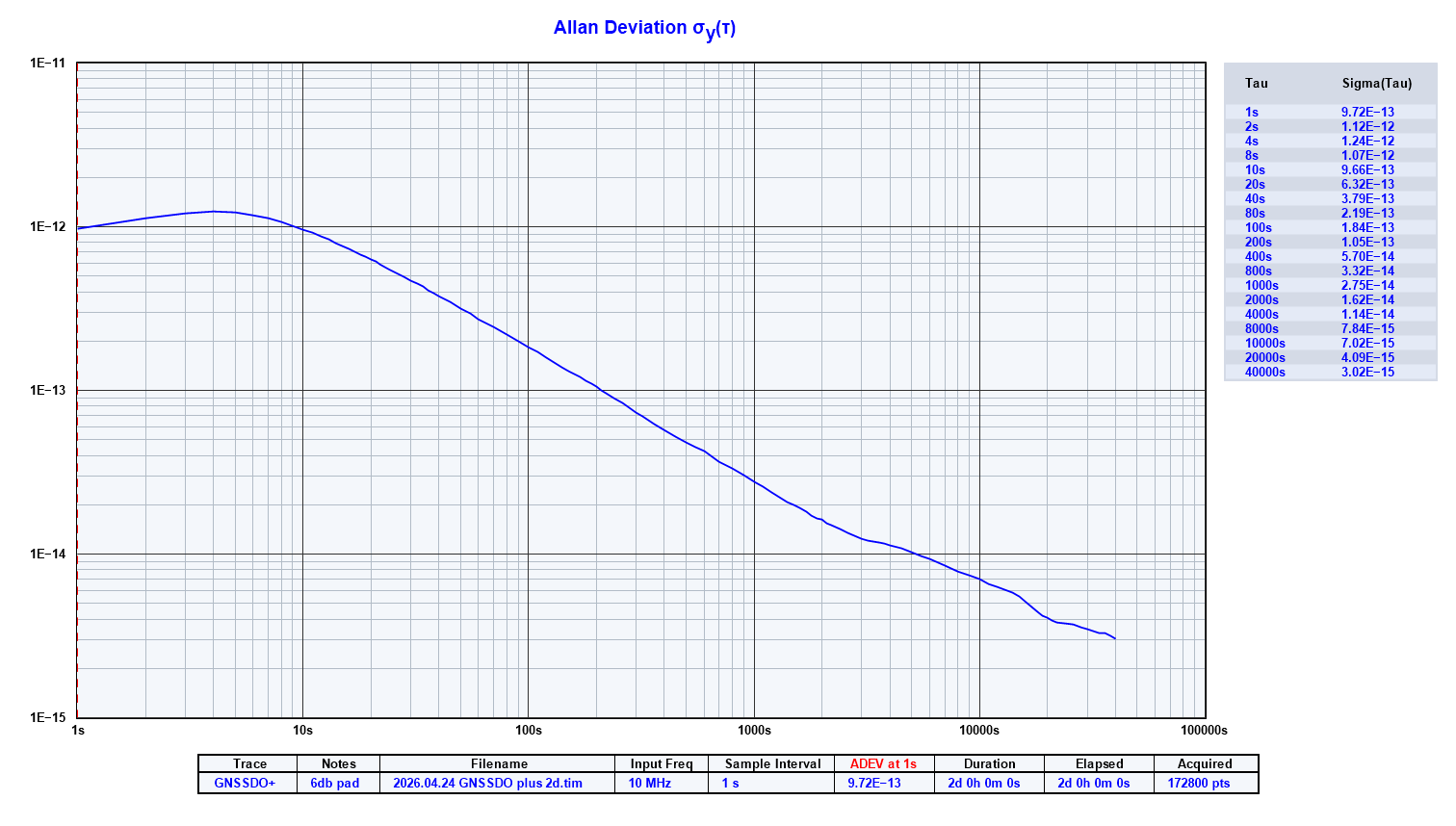Click the 1E-15 label on the y-axis
This screenshot has height=826, width=1456.
(x=47, y=717)
